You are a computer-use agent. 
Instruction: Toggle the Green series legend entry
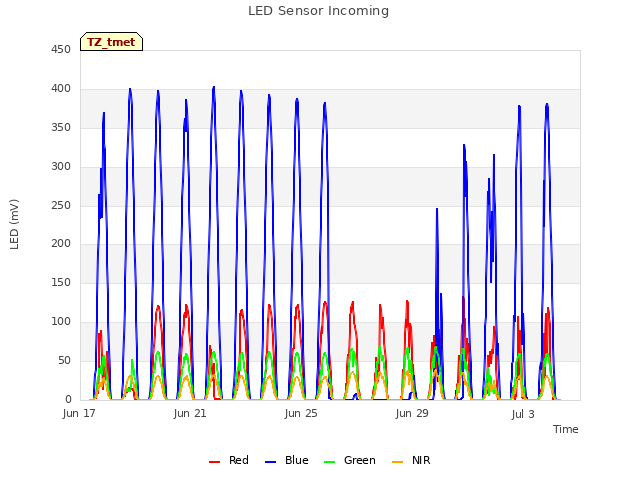coord(349,460)
